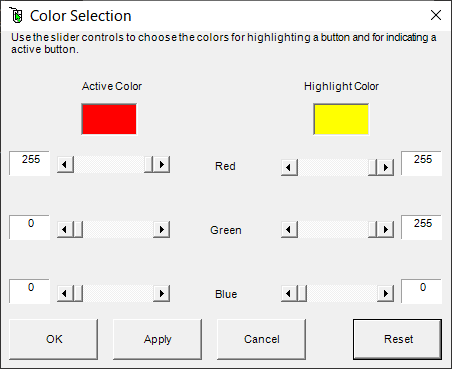Cancel the Color Selection dialog
Viewport: 452px width, 369px height.
click(x=262, y=339)
